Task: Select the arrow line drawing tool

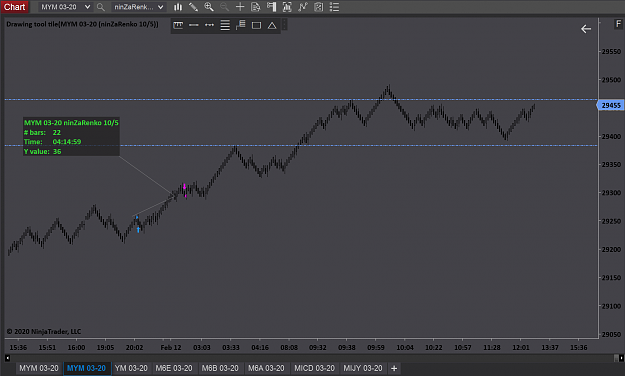Action: [209, 25]
